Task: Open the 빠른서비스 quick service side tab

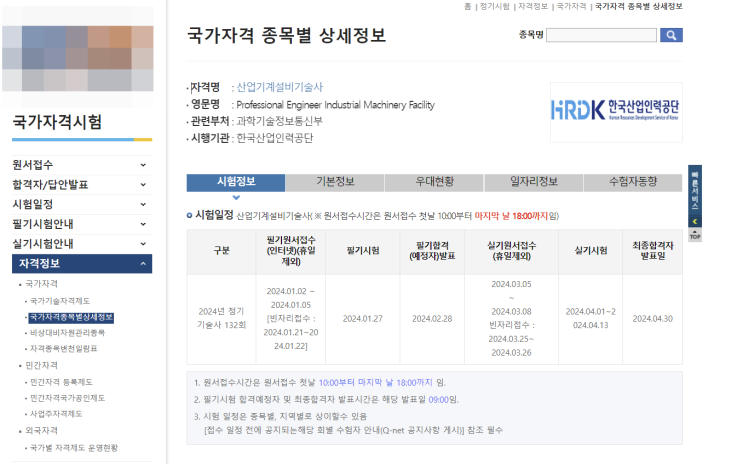Action: pos(695,191)
